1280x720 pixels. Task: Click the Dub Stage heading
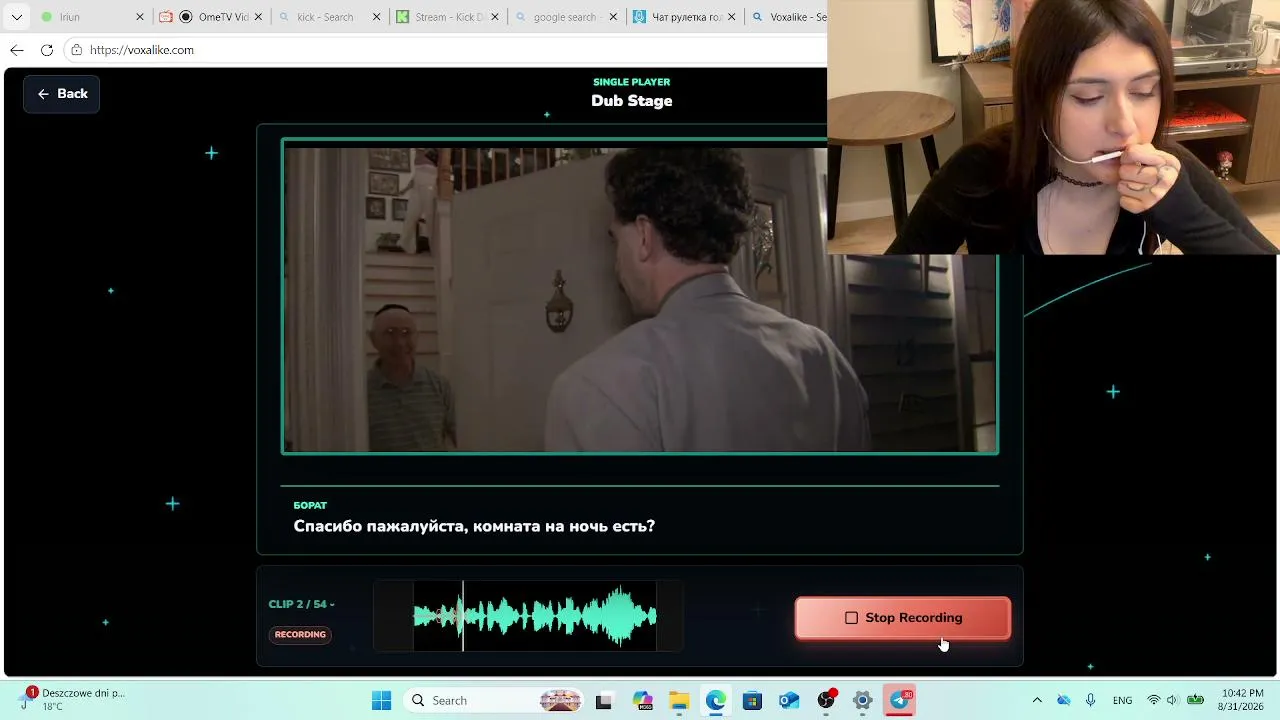632,101
